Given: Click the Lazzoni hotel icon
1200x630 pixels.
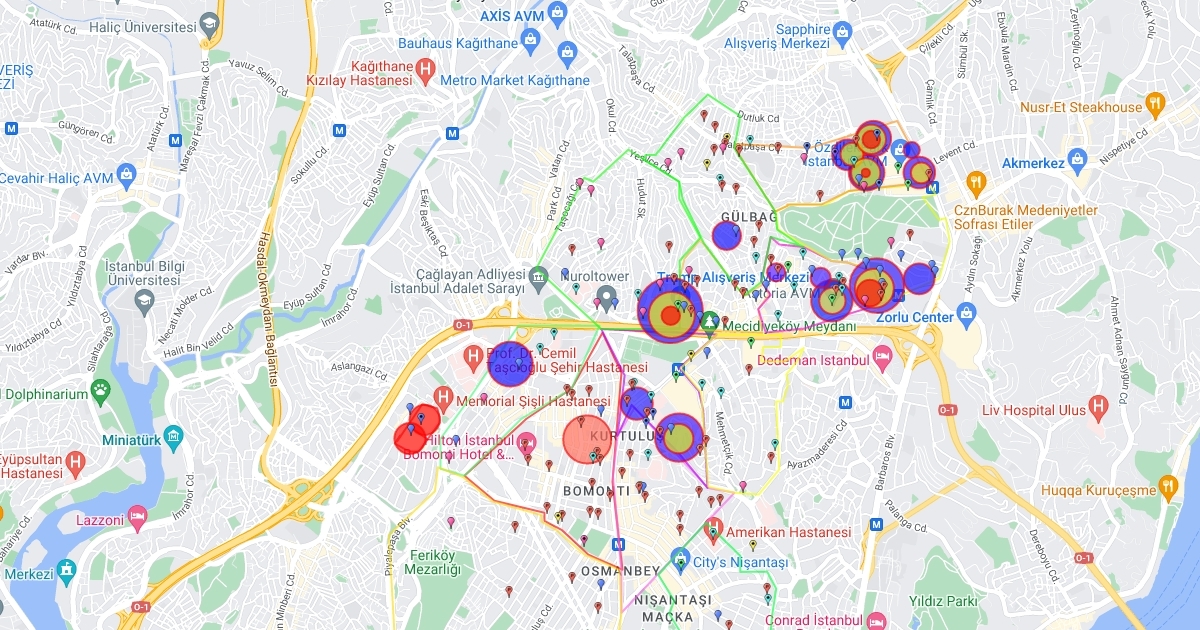Looking at the screenshot, I should tap(138, 519).
